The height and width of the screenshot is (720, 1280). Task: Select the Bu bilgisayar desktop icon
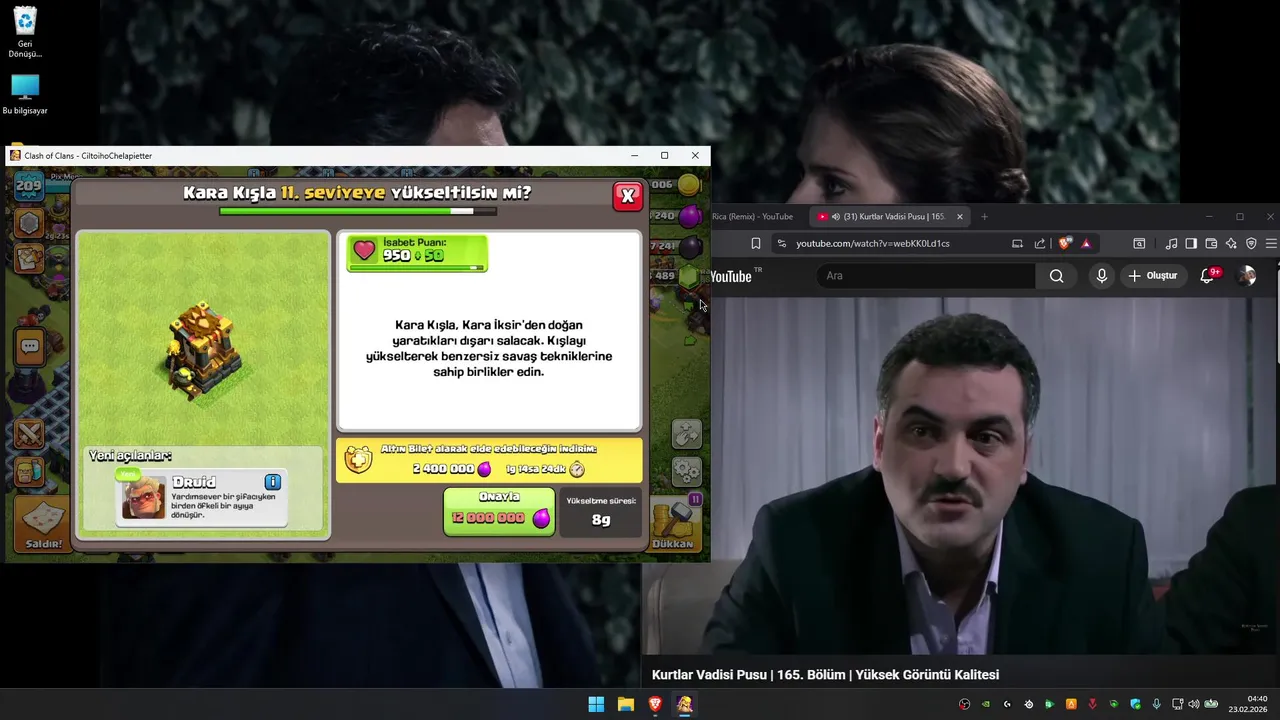(25, 94)
